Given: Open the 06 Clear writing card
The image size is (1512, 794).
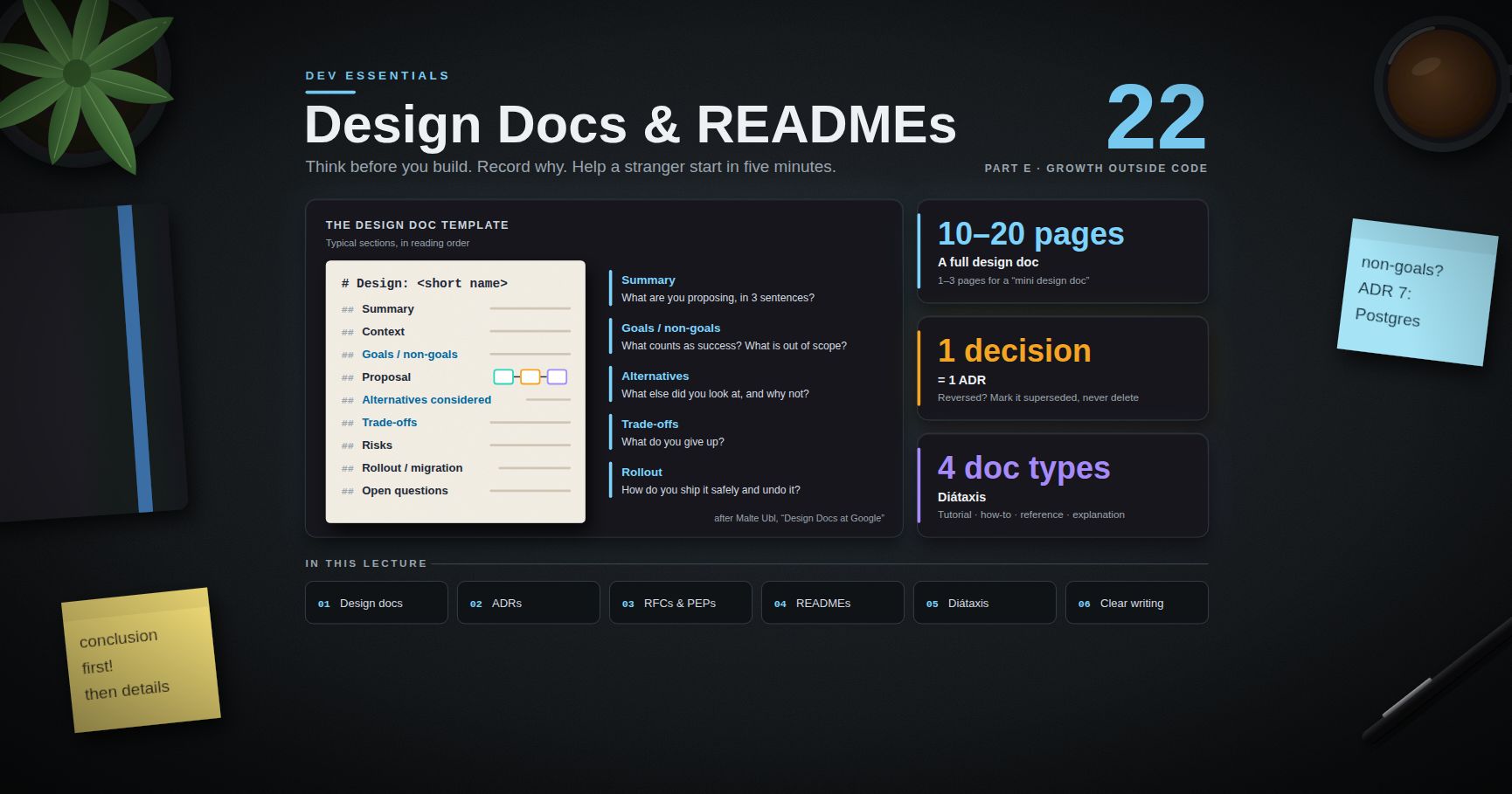Looking at the screenshot, I should [x=1136, y=603].
